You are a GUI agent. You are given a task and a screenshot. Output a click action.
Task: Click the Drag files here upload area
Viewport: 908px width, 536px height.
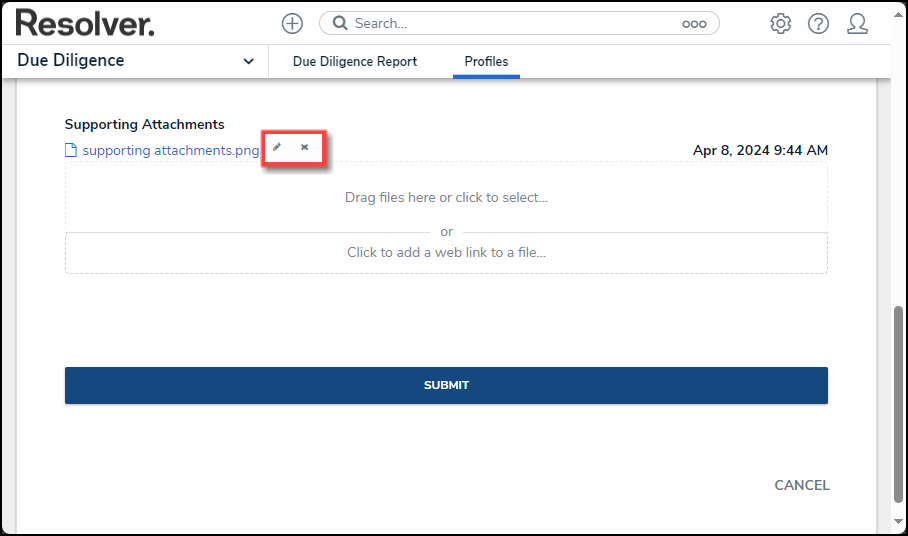pyautogui.click(x=446, y=197)
